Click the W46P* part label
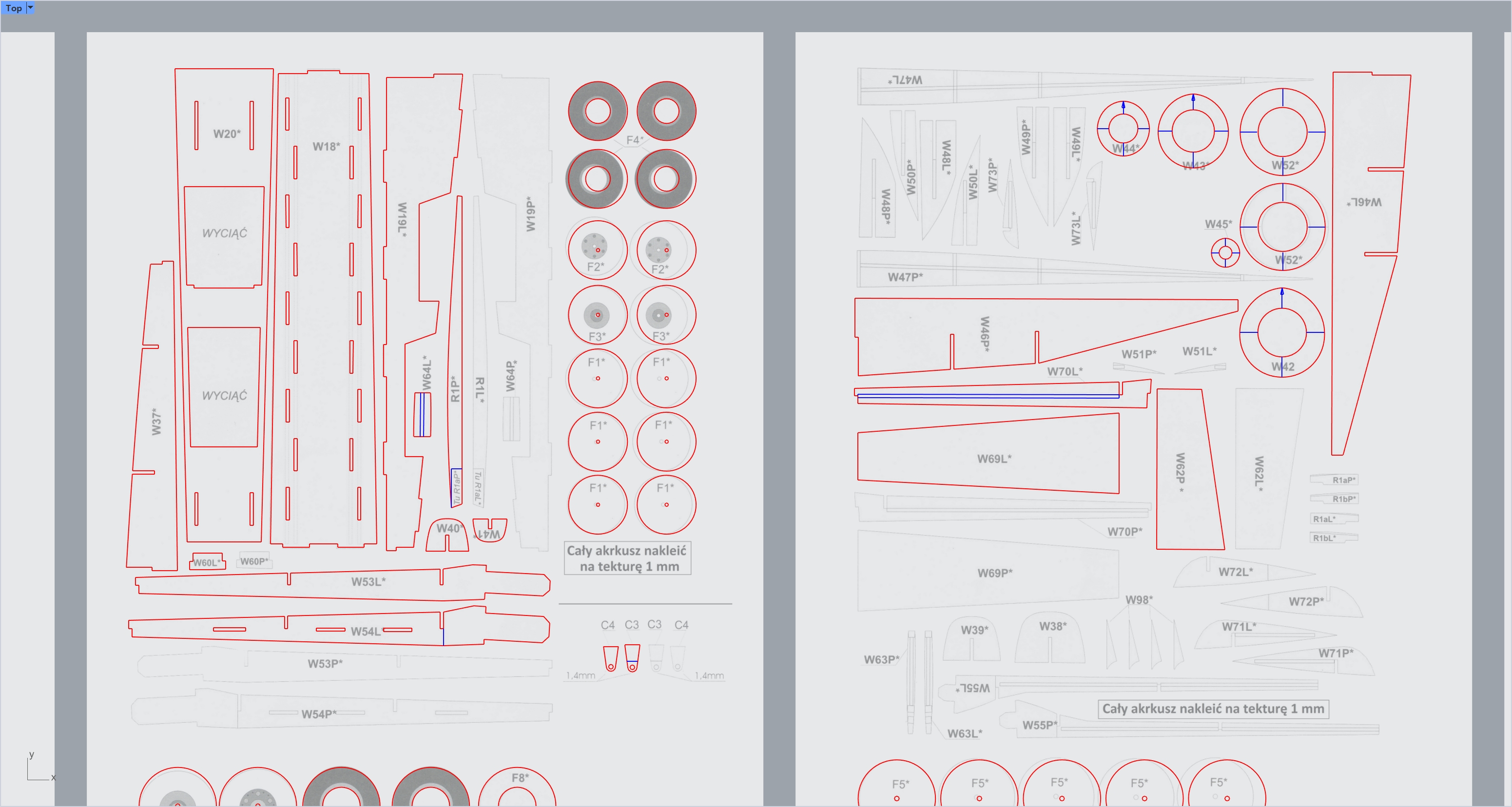The width and height of the screenshot is (1512, 807). point(985,333)
